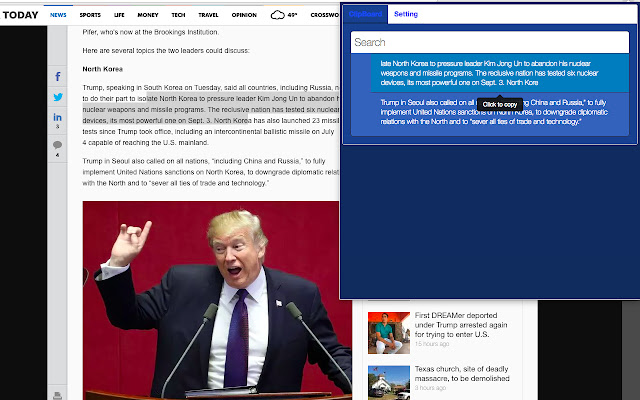Switch to the Clipboard tab
The height and width of the screenshot is (400, 640).
[x=365, y=14]
